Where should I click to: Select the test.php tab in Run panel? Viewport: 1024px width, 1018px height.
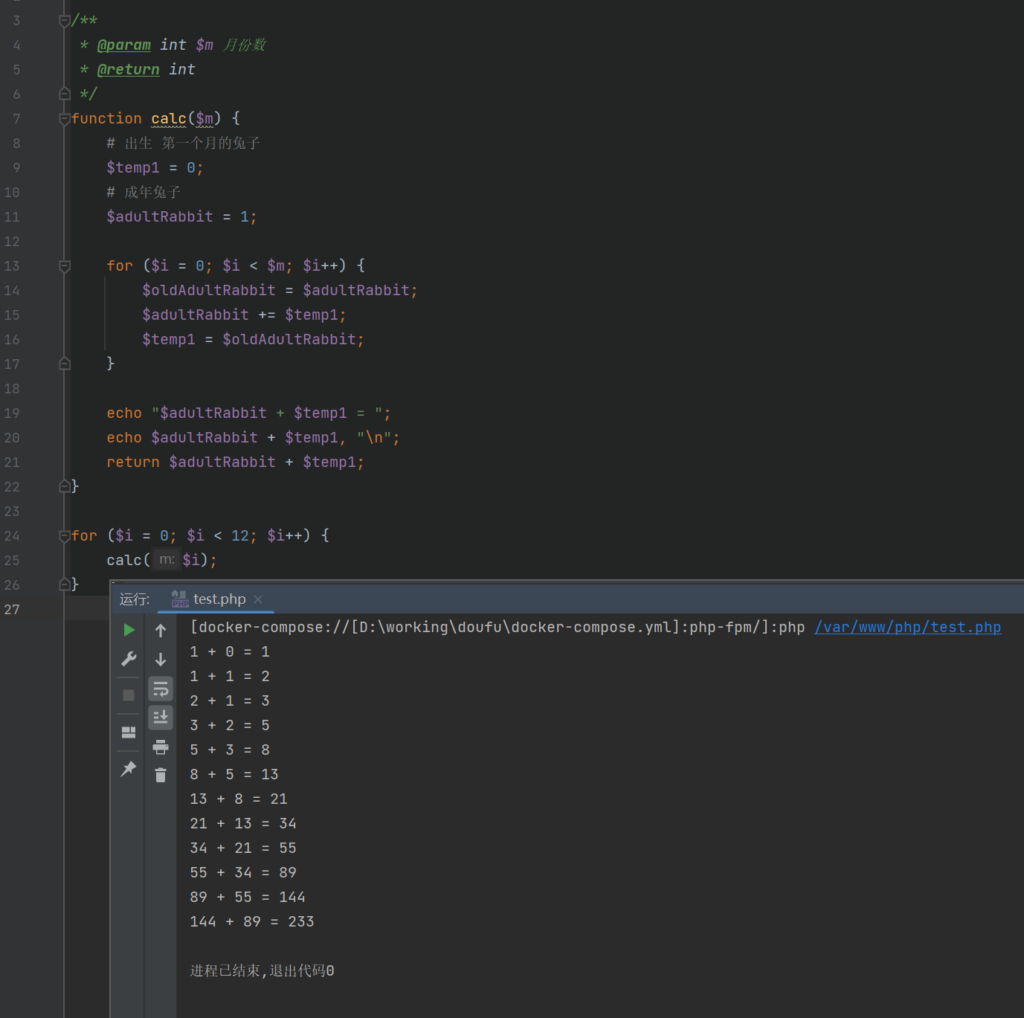pyautogui.click(x=219, y=599)
